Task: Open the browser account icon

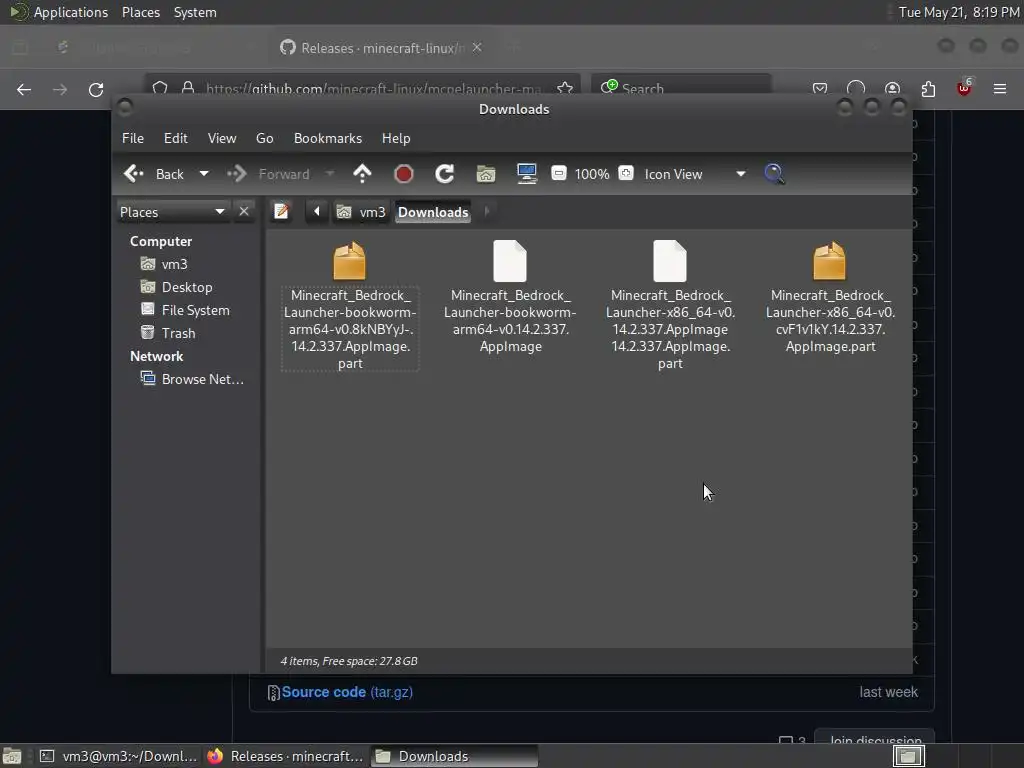Action: click(892, 89)
